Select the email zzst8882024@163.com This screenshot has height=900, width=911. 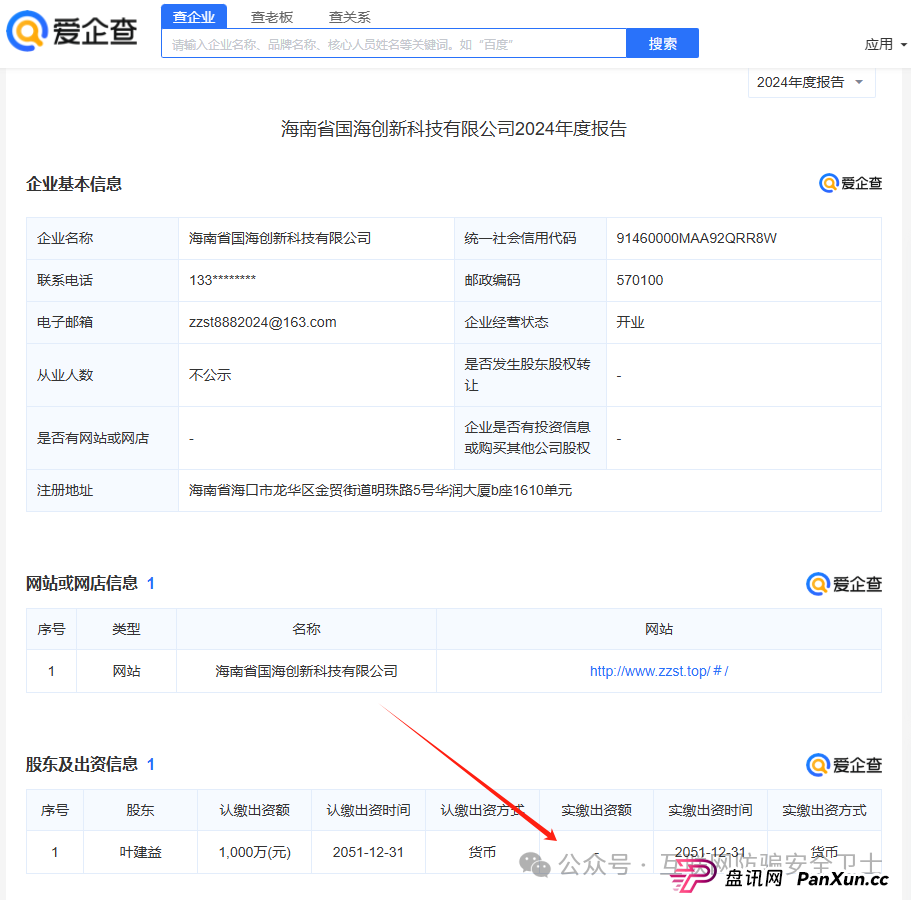coord(263,322)
